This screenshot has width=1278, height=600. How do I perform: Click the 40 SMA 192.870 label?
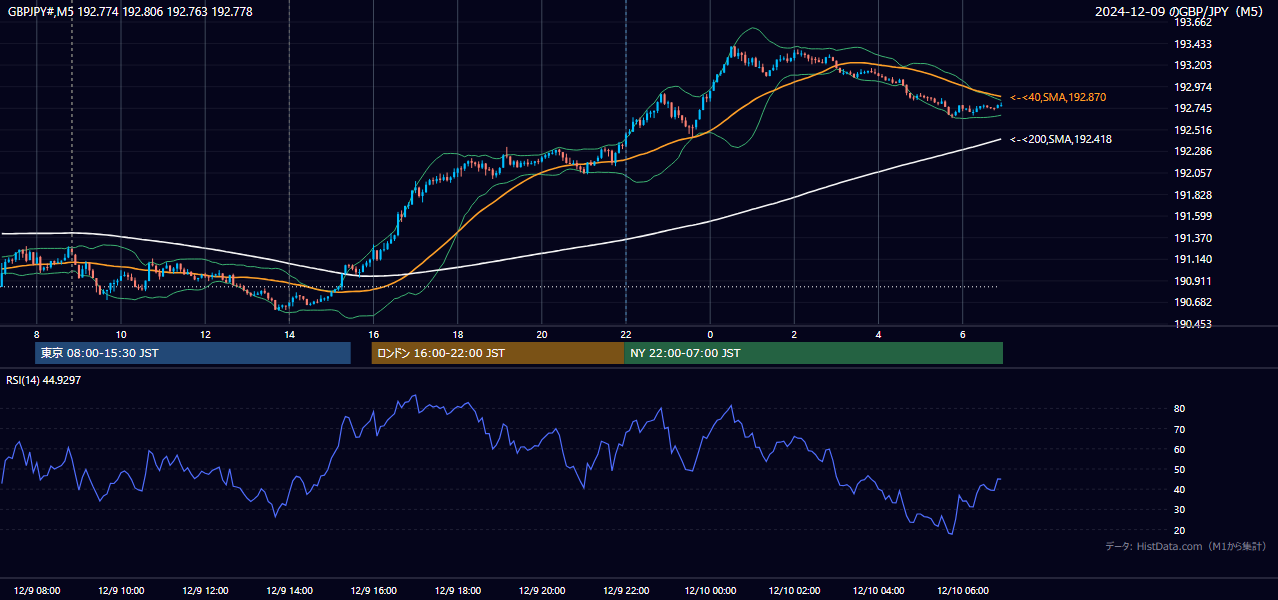click(1058, 97)
